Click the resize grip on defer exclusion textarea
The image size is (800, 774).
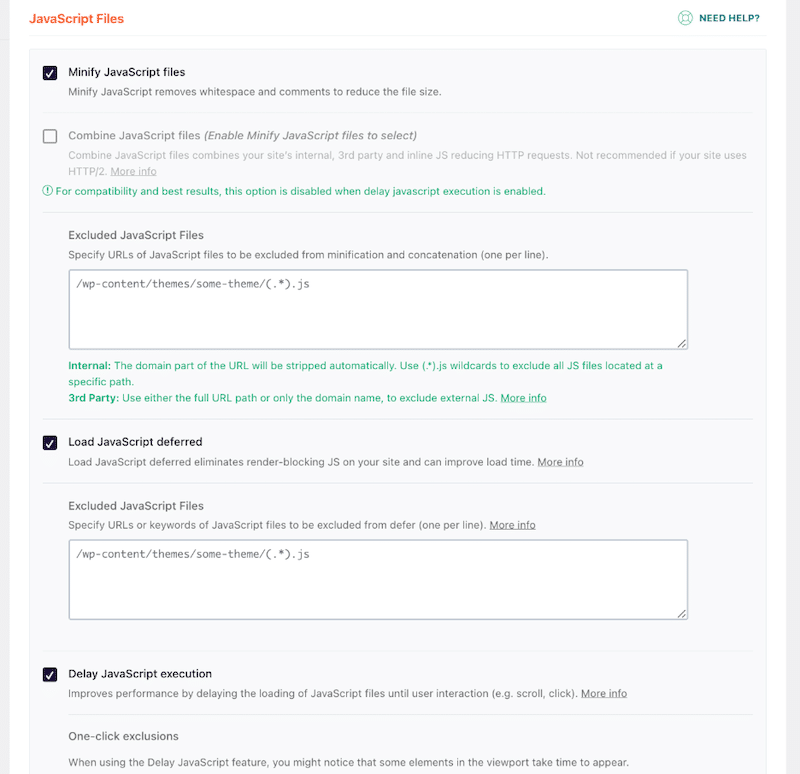tap(682, 614)
